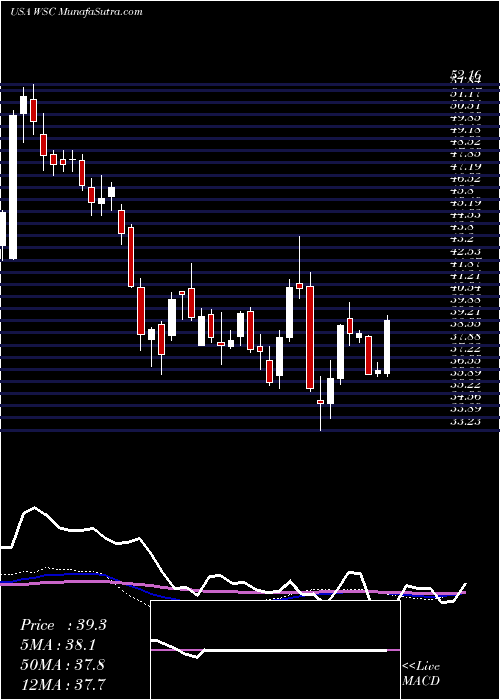This screenshot has height=700, width=500.
Task: Click the 45.19 price axis label
Action: tap(466, 203)
